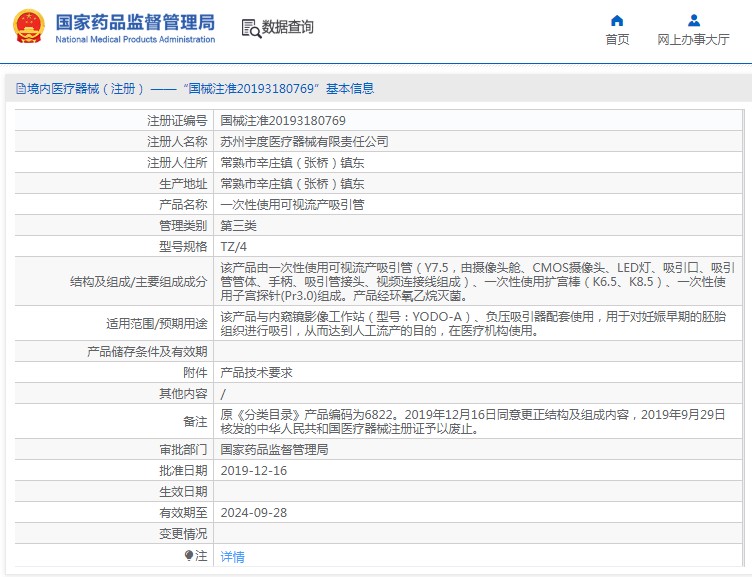The image size is (752, 577).
Task: Click the 注册人名称 row label
Action: 177,141
